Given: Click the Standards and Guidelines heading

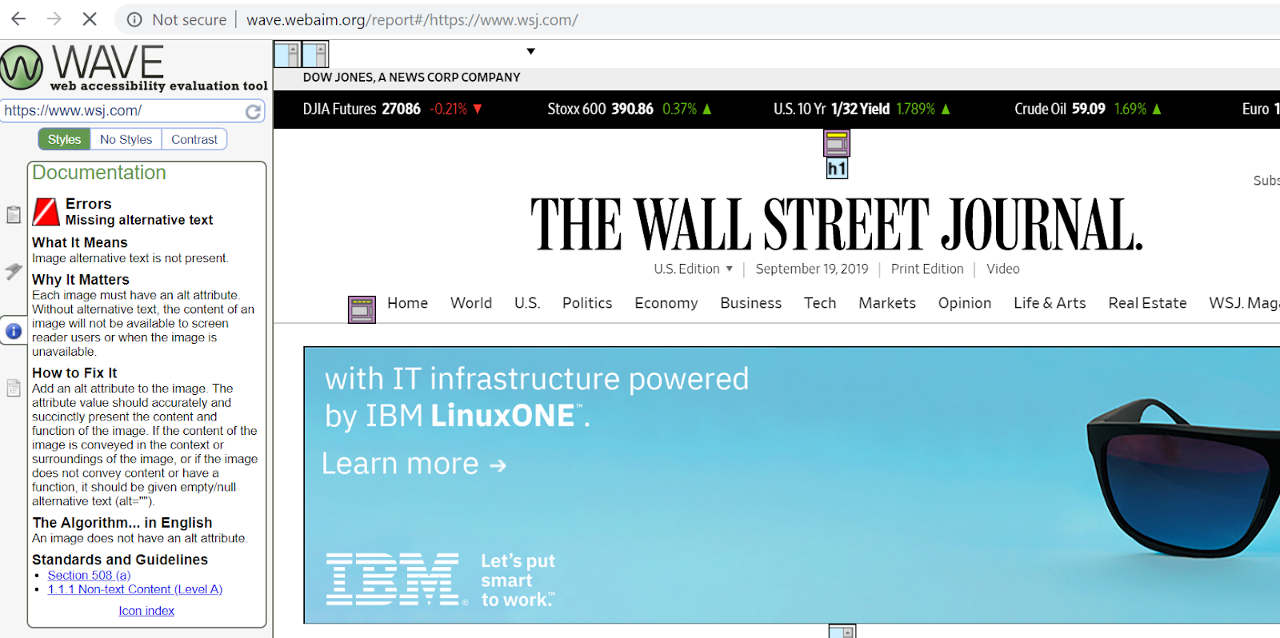Looking at the screenshot, I should pos(120,560).
